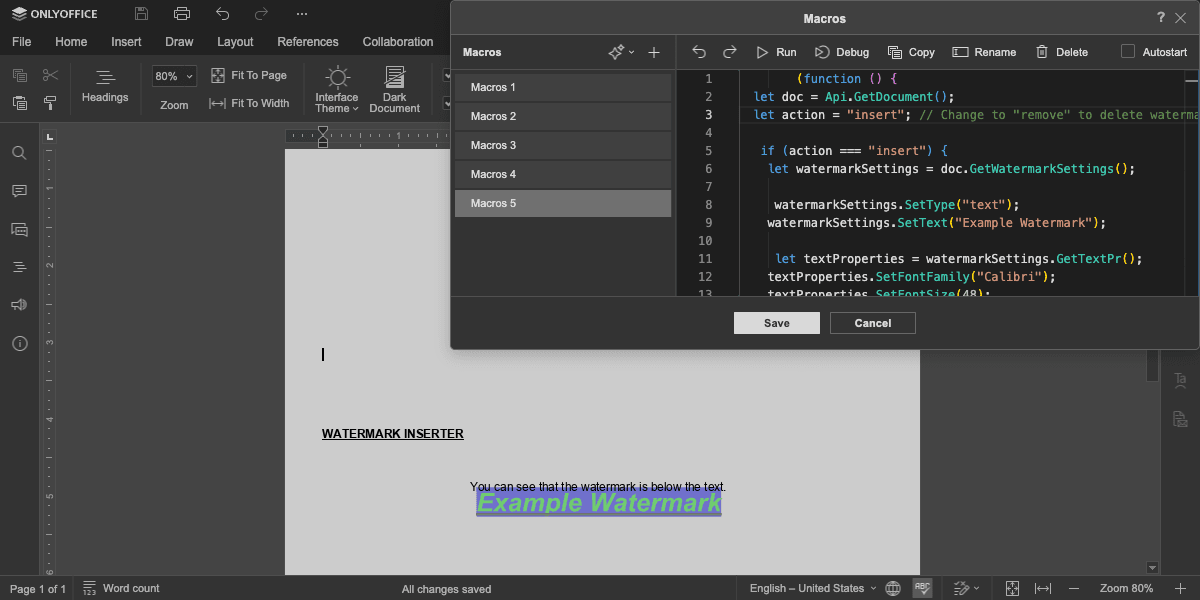Image resolution: width=1200 pixels, height=600 pixels.
Task: Click Fit To Width icon in status bar
Action: click(x=1043, y=588)
